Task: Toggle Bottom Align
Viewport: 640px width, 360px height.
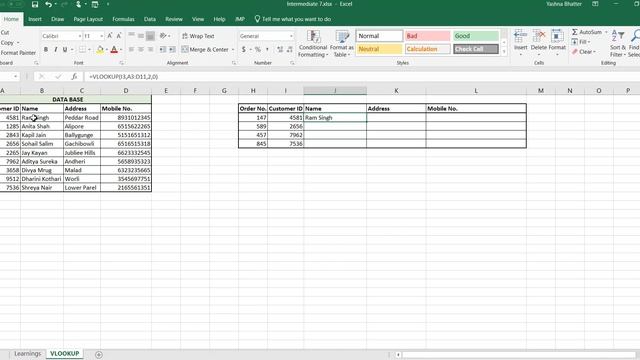Action: (x=150, y=36)
